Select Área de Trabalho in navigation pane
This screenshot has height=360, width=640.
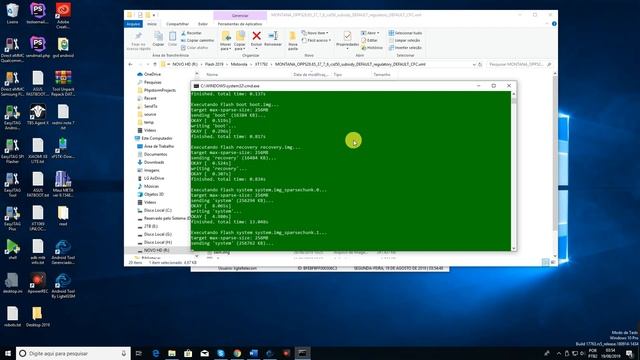pos(159,146)
